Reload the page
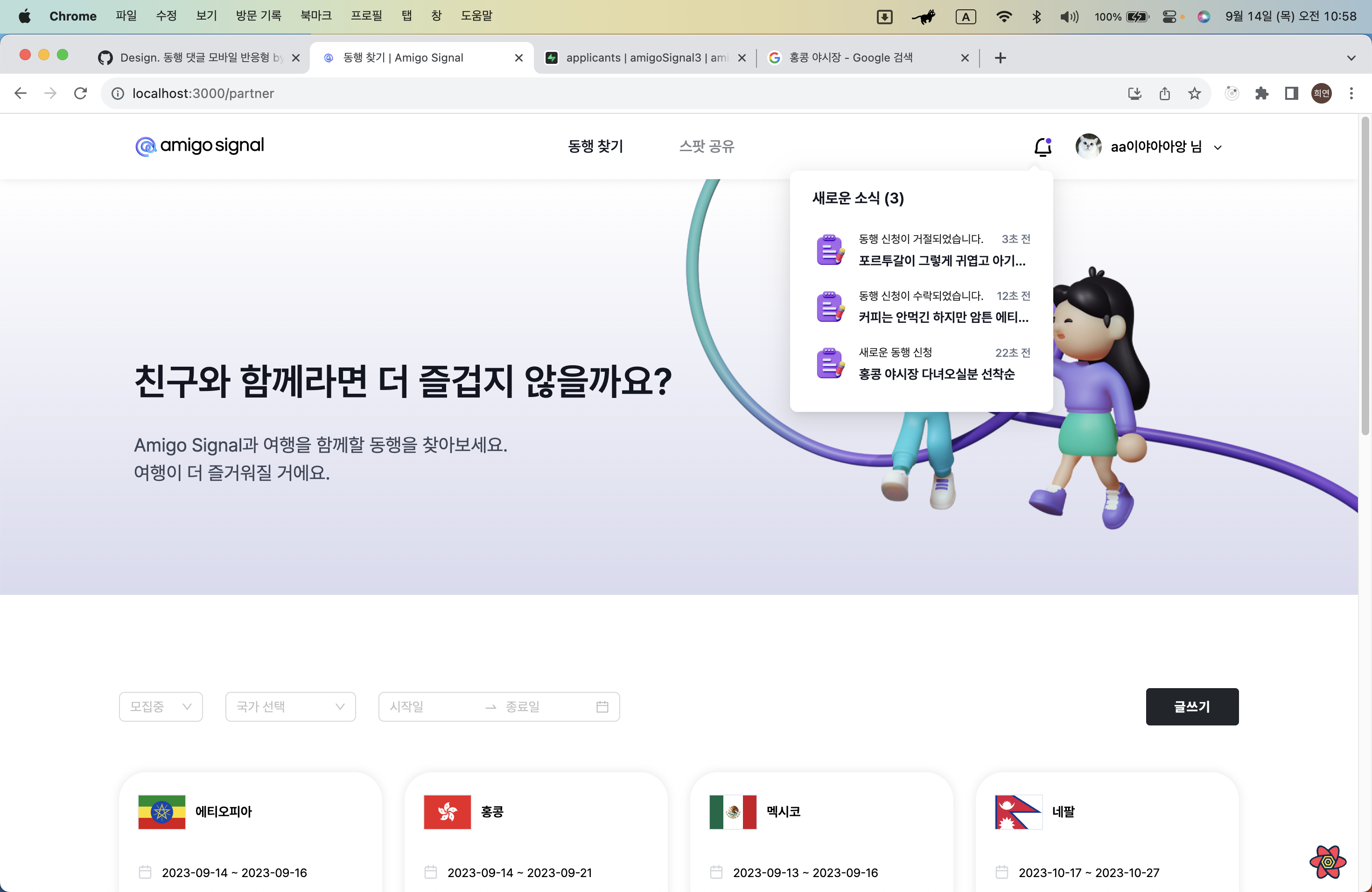Image resolution: width=1372 pixels, height=892 pixels. pos(81,93)
